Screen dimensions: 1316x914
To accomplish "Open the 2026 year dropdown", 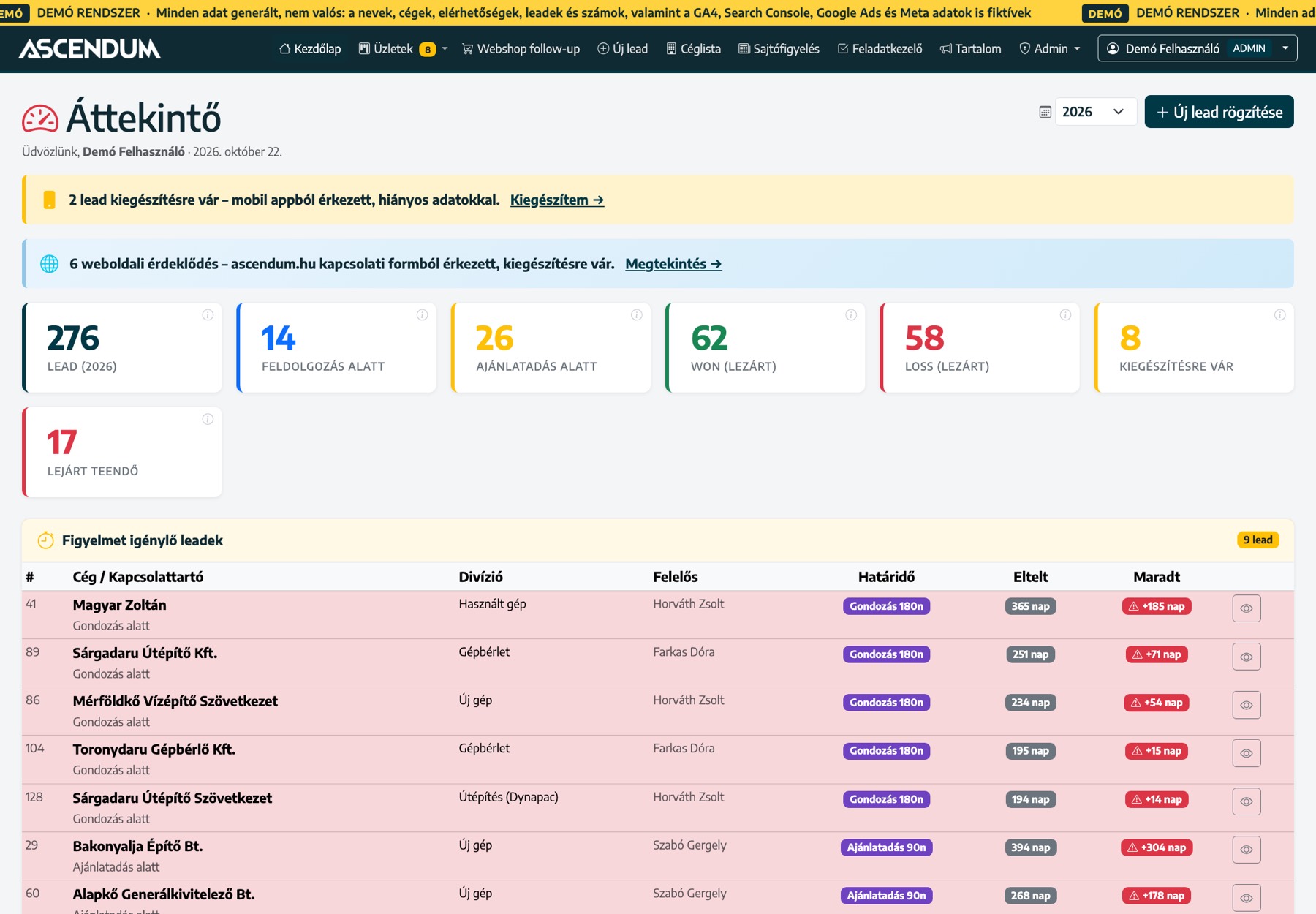I will pos(1095,112).
